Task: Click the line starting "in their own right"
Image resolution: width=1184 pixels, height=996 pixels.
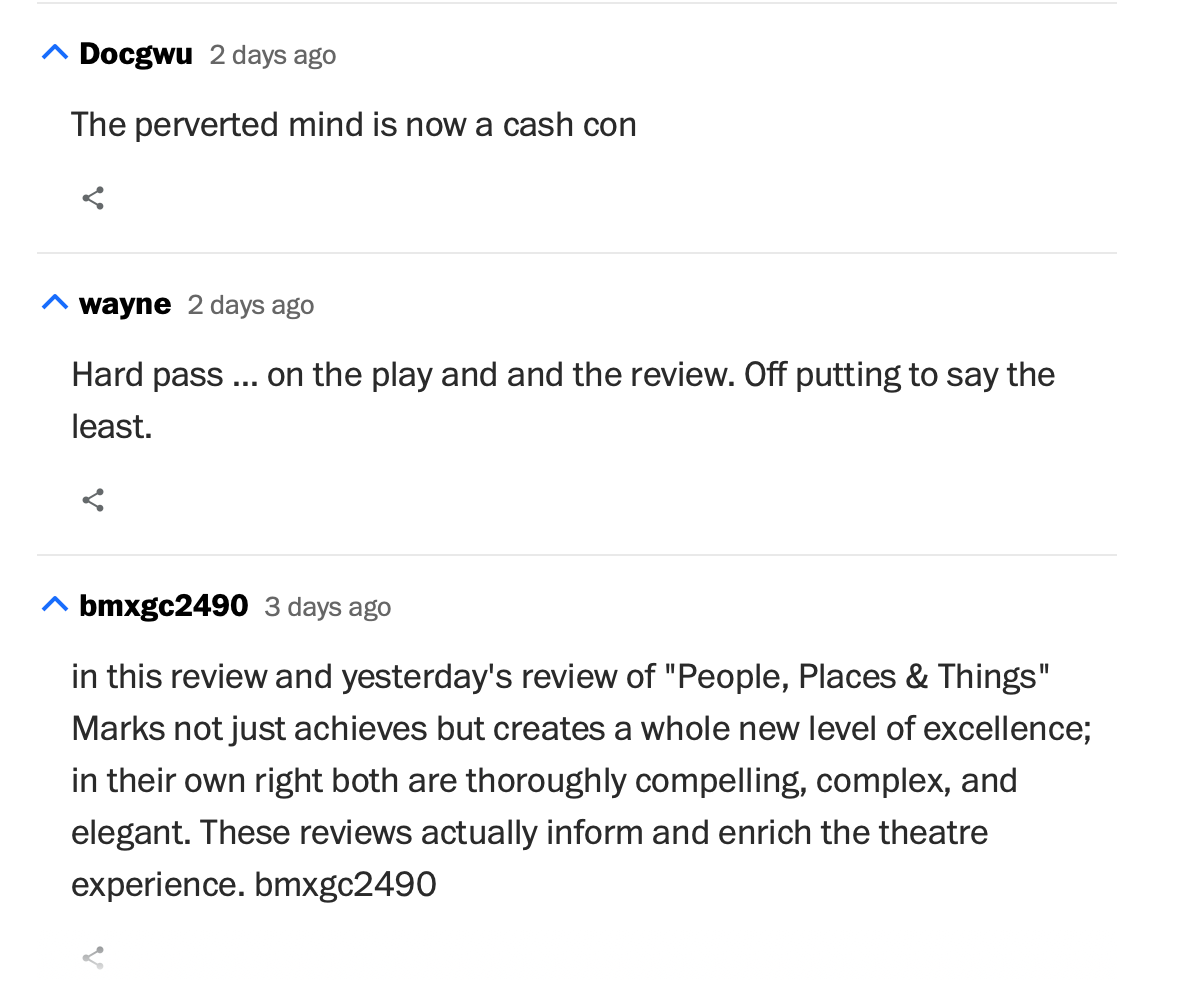Action: (x=544, y=781)
